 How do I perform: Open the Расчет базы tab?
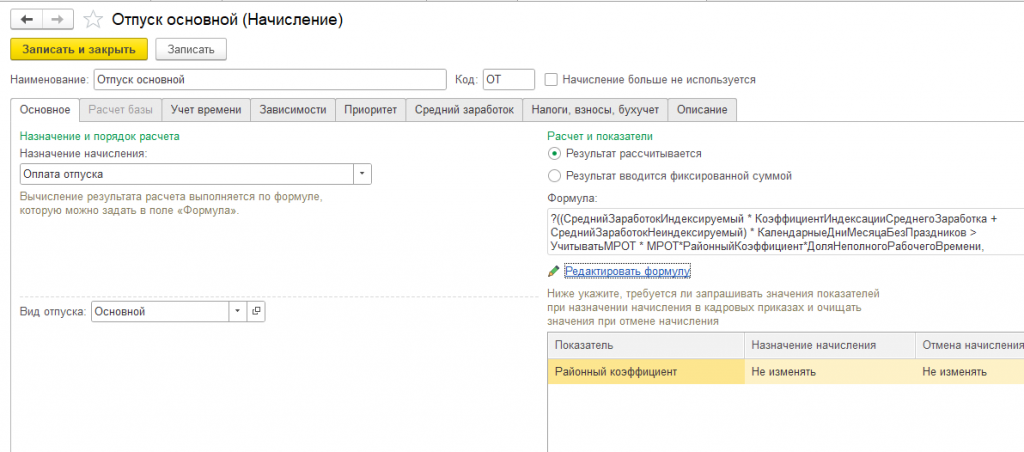point(121,110)
